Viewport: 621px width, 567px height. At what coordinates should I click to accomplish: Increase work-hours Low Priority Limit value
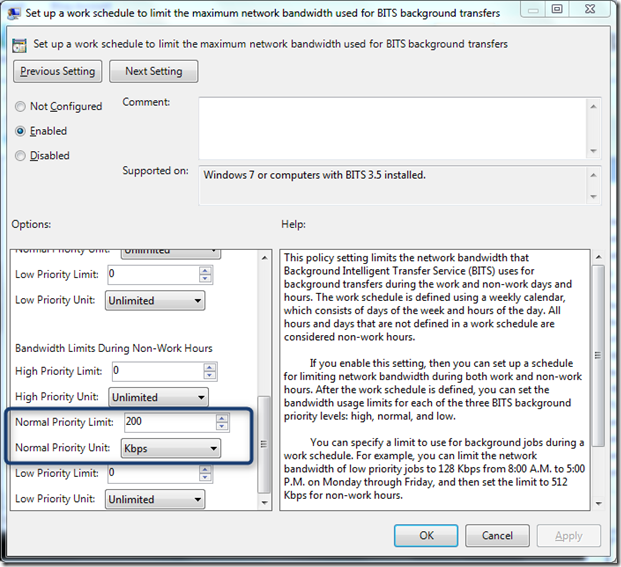205,270
